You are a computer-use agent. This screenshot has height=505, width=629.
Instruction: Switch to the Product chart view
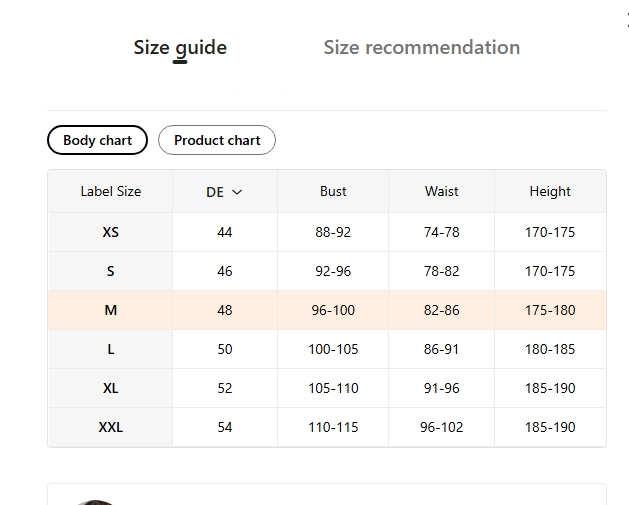coord(217,140)
